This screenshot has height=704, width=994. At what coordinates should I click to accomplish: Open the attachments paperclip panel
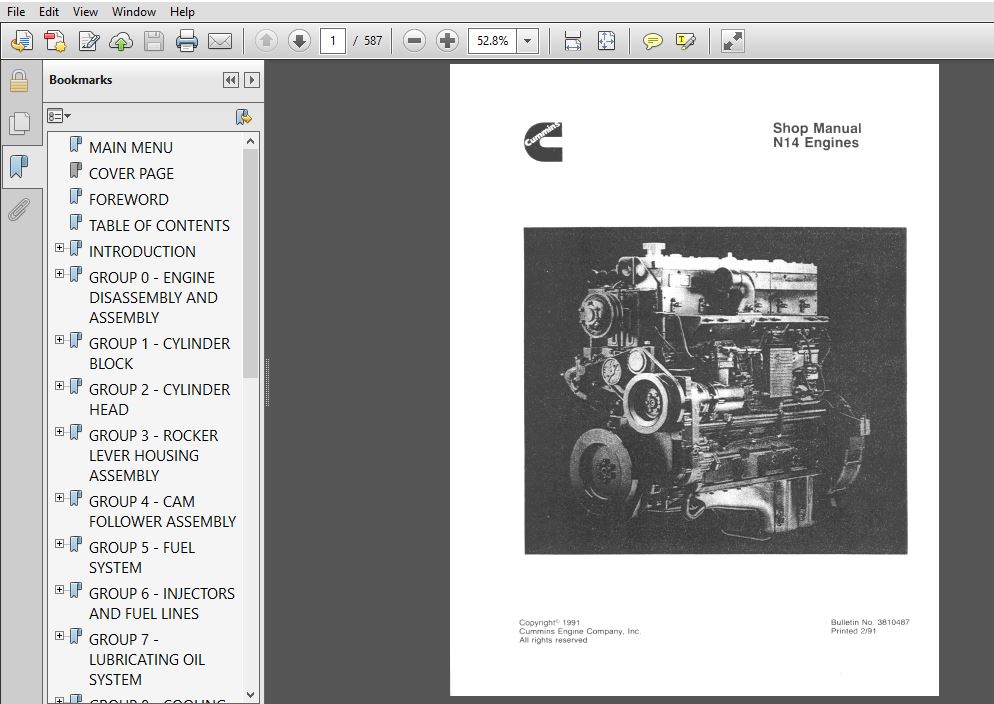point(19,210)
